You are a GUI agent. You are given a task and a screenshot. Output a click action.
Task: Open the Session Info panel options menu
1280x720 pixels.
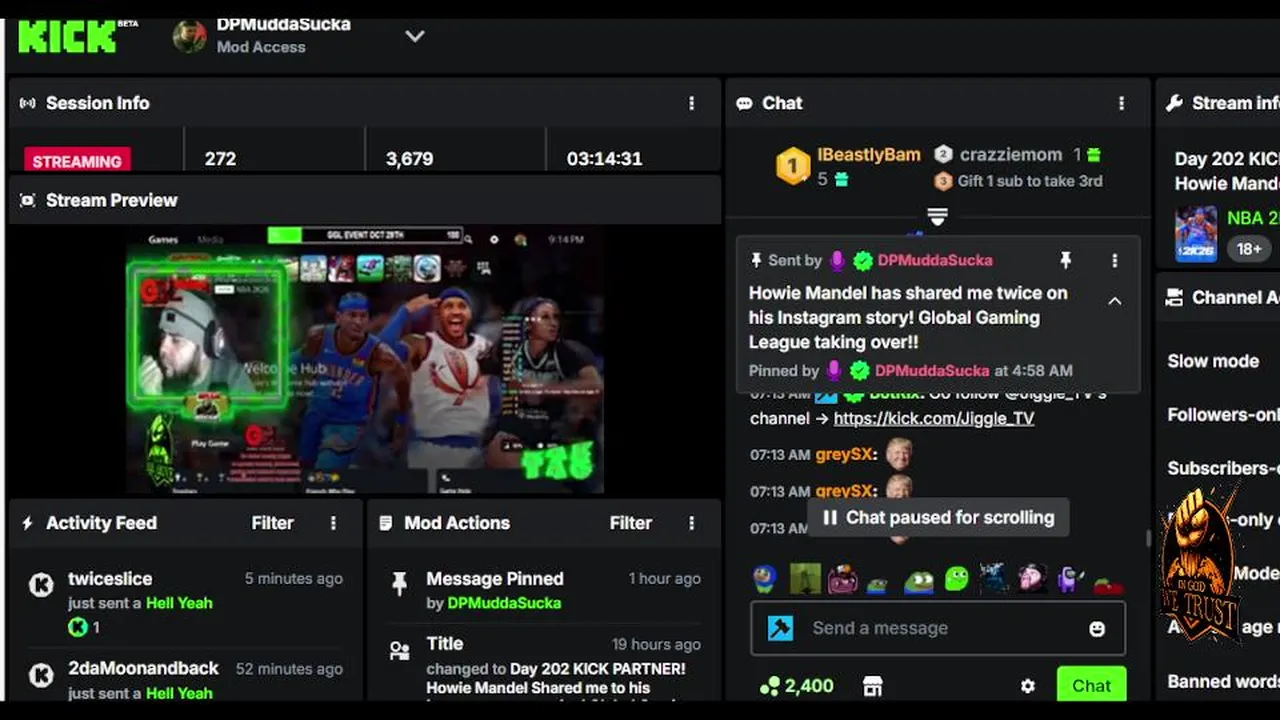click(x=691, y=103)
